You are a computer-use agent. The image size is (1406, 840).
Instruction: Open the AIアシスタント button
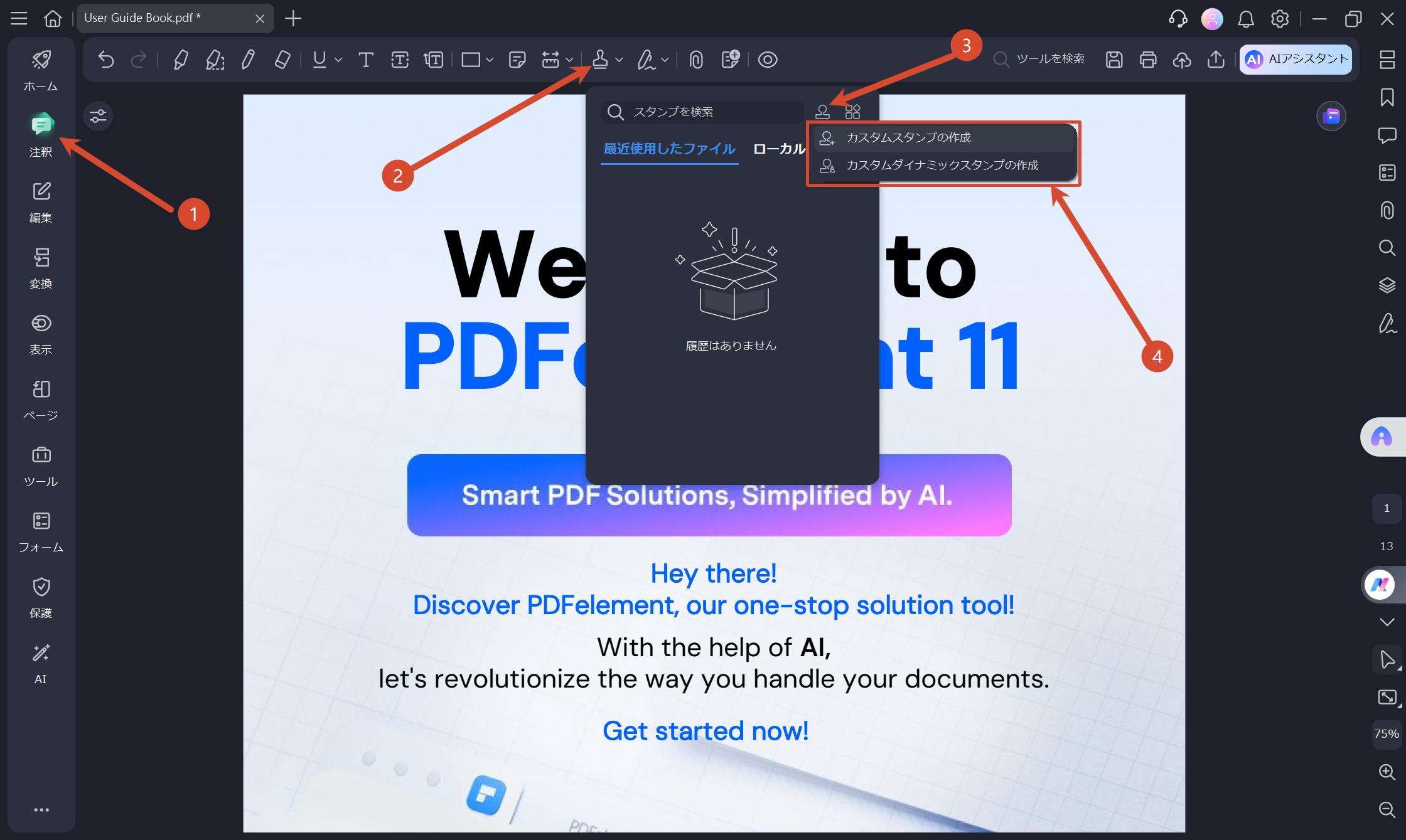pyautogui.click(x=1296, y=59)
